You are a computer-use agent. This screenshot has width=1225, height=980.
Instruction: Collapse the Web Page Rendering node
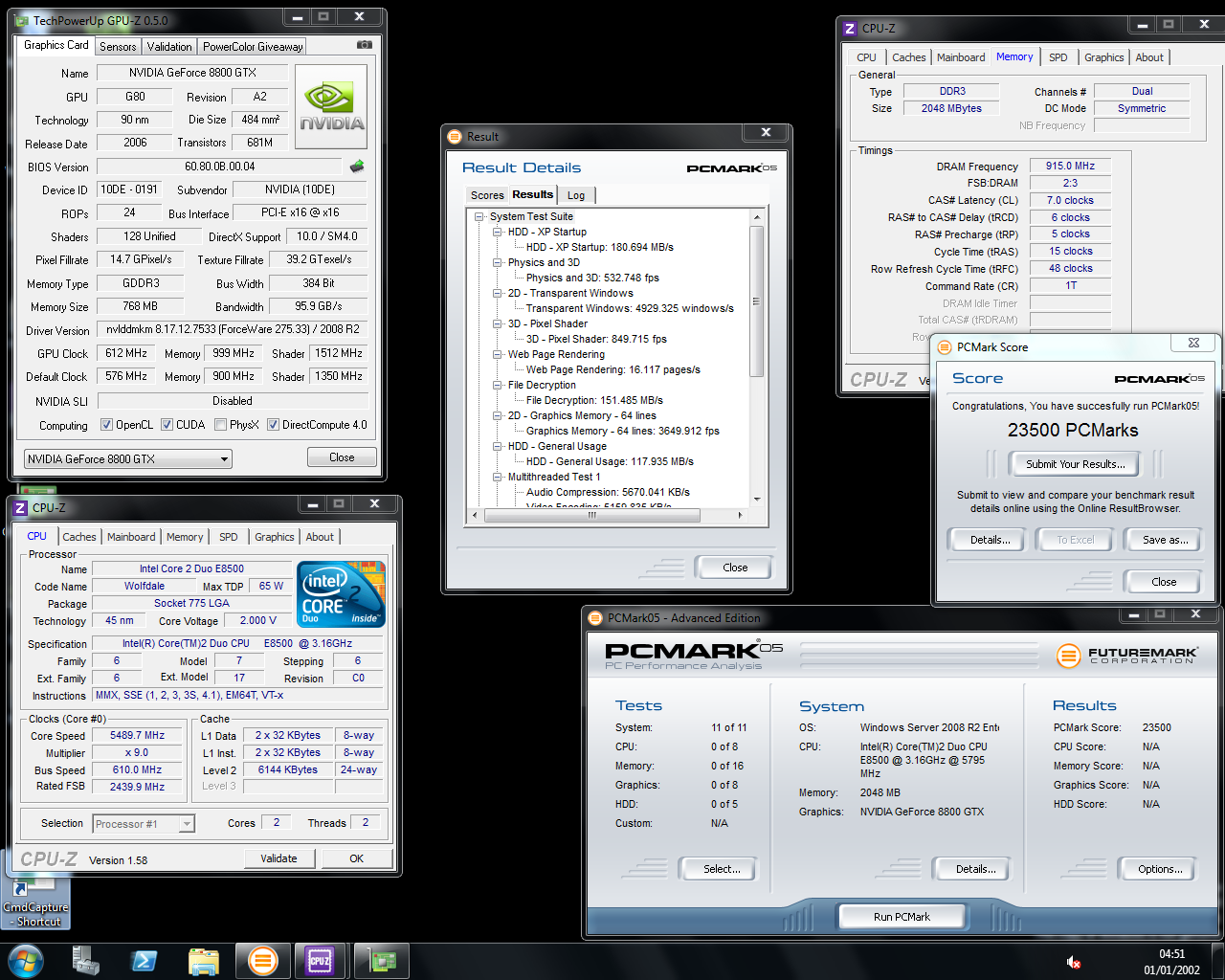coord(498,355)
